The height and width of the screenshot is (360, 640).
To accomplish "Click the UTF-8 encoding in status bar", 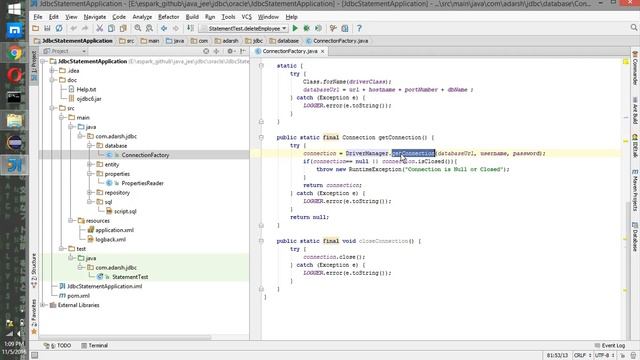I will point(604,355).
